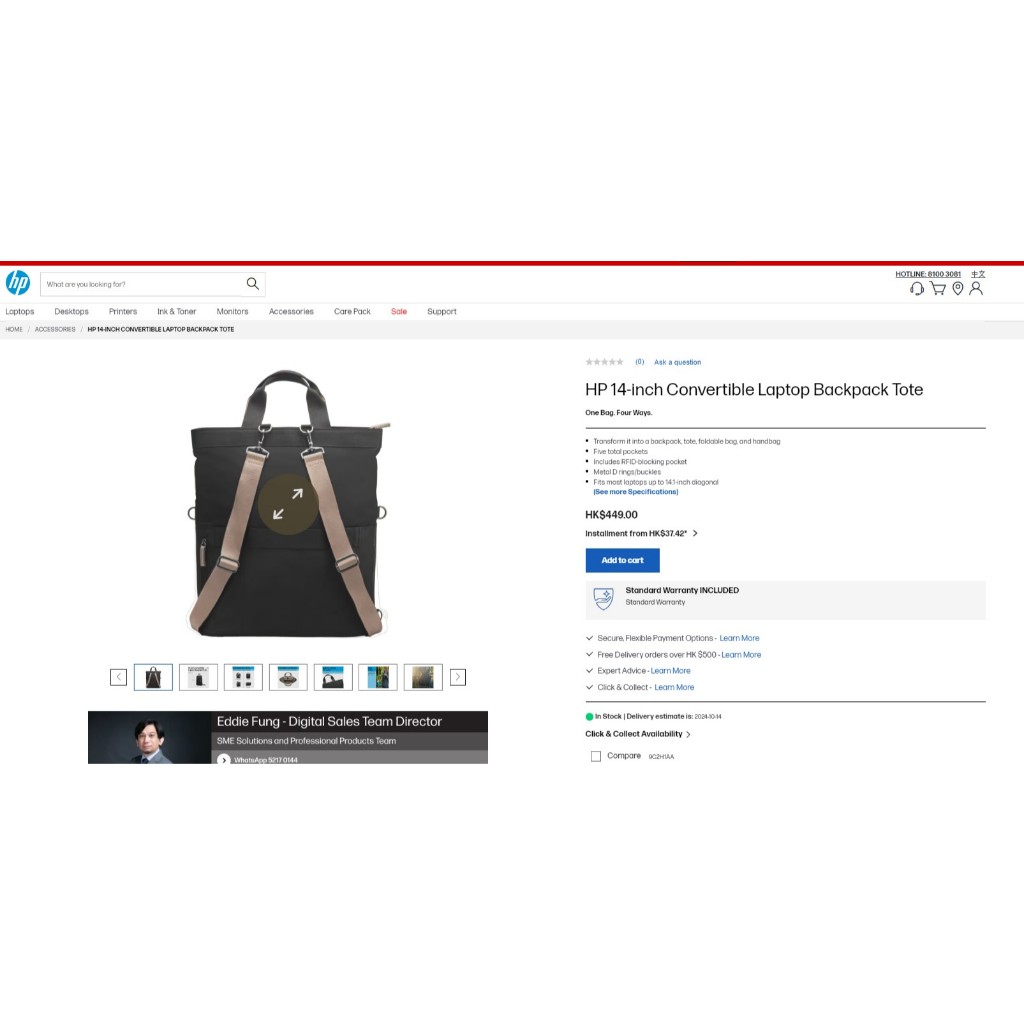Image resolution: width=1024 pixels, height=1024 pixels.
Task: Open the headset support icon
Action: coord(917,289)
